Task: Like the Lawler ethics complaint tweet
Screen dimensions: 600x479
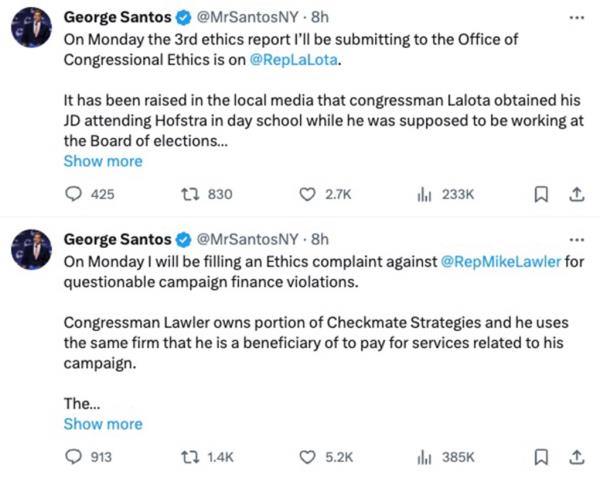Action: coord(308,457)
